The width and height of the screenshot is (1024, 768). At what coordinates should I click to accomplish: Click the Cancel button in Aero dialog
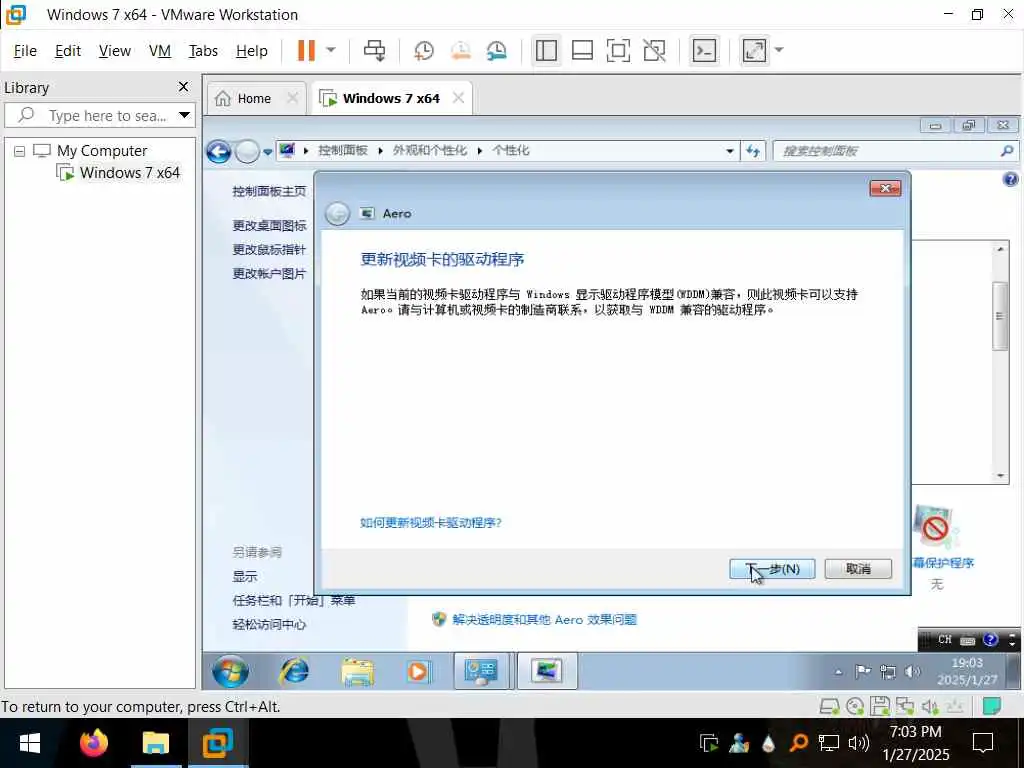858,569
